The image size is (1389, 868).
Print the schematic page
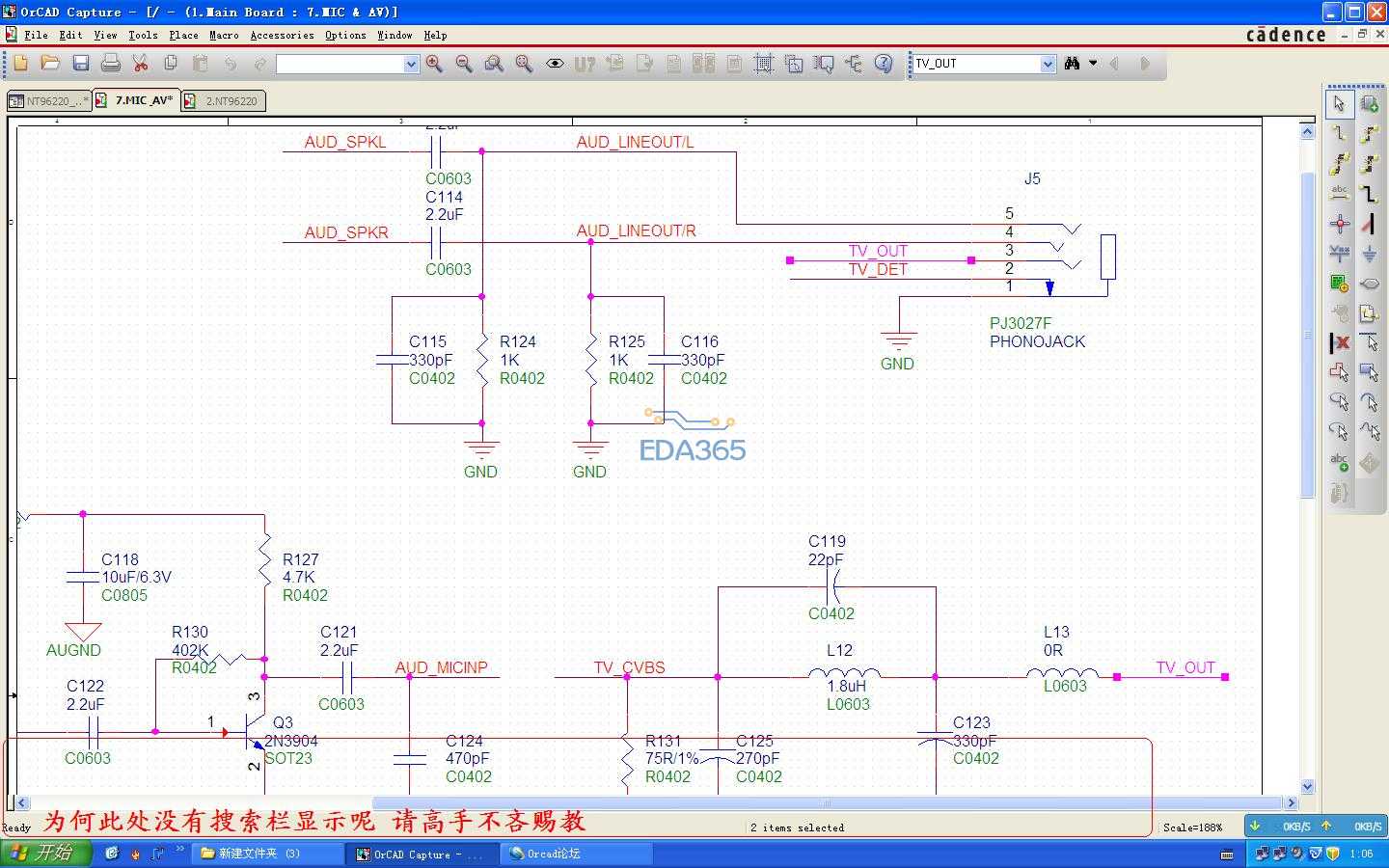[111, 64]
